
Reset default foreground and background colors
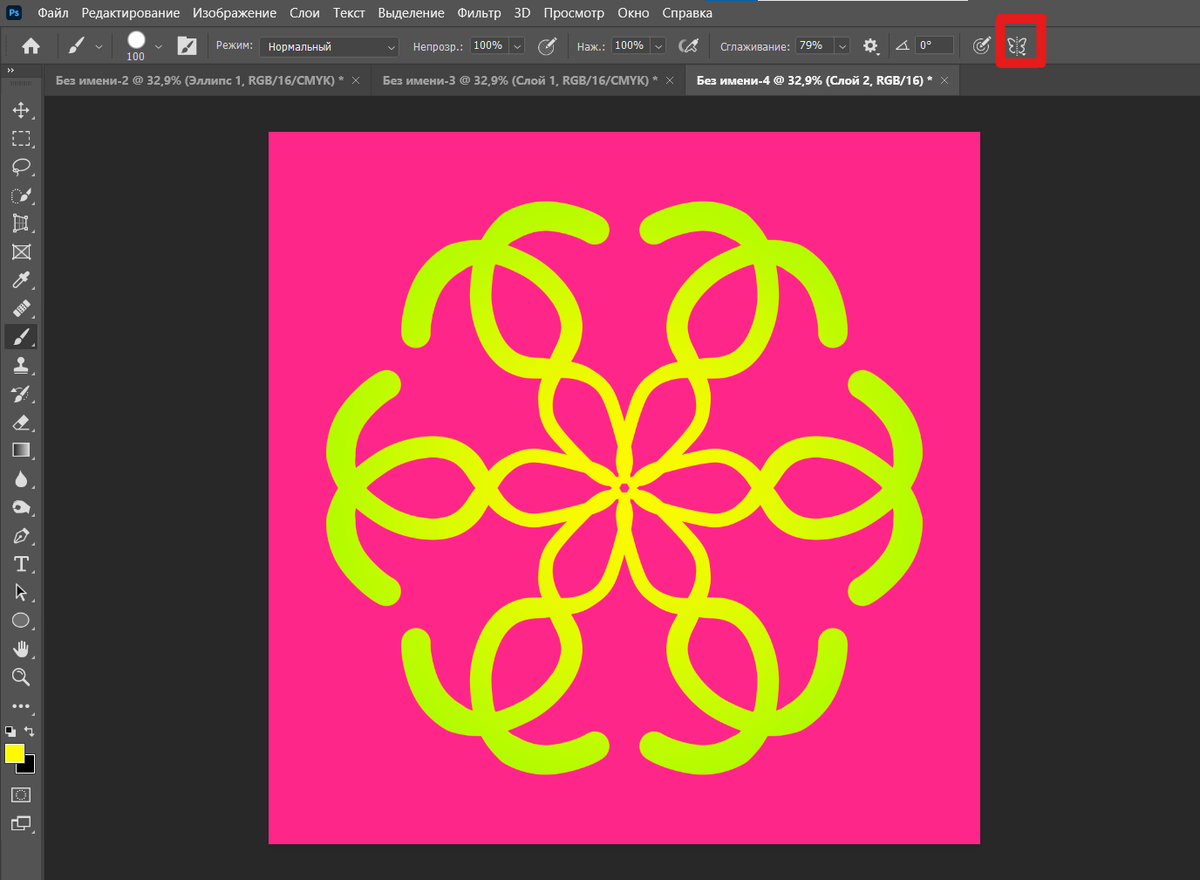point(10,732)
